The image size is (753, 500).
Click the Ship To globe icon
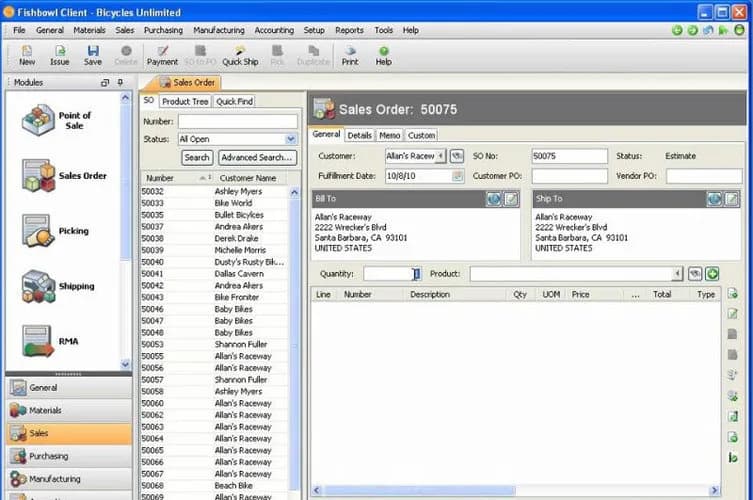click(x=714, y=198)
